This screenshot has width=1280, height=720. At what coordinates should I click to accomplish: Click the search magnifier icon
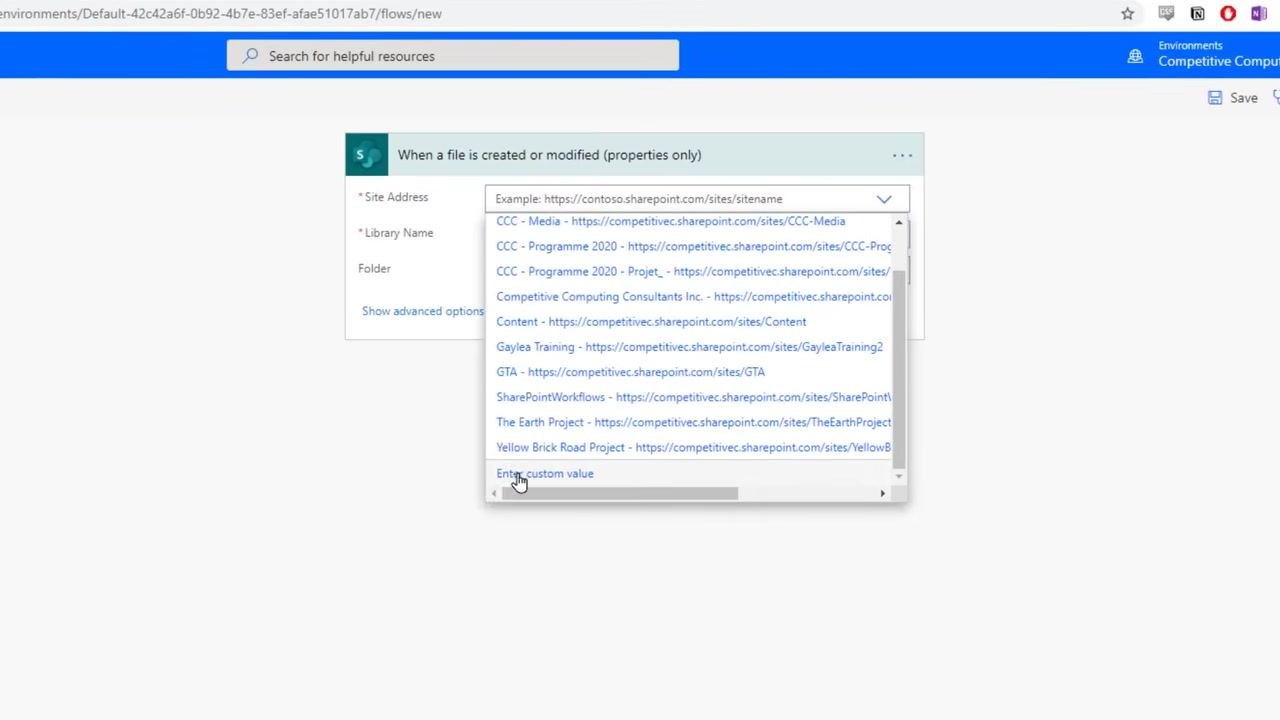(x=250, y=56)
